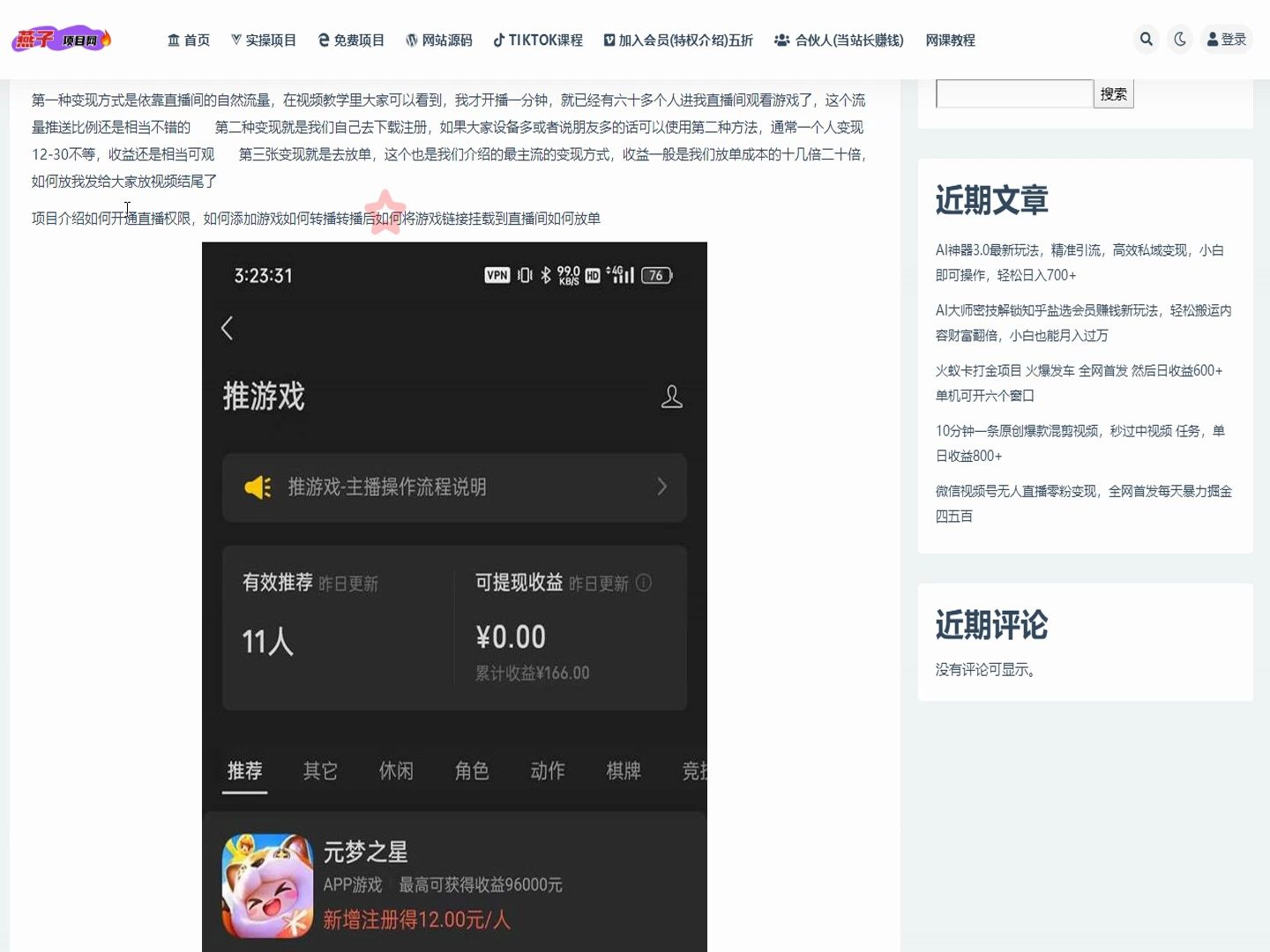
Task: Open the 网课教程 menu item
Action: 950,40
